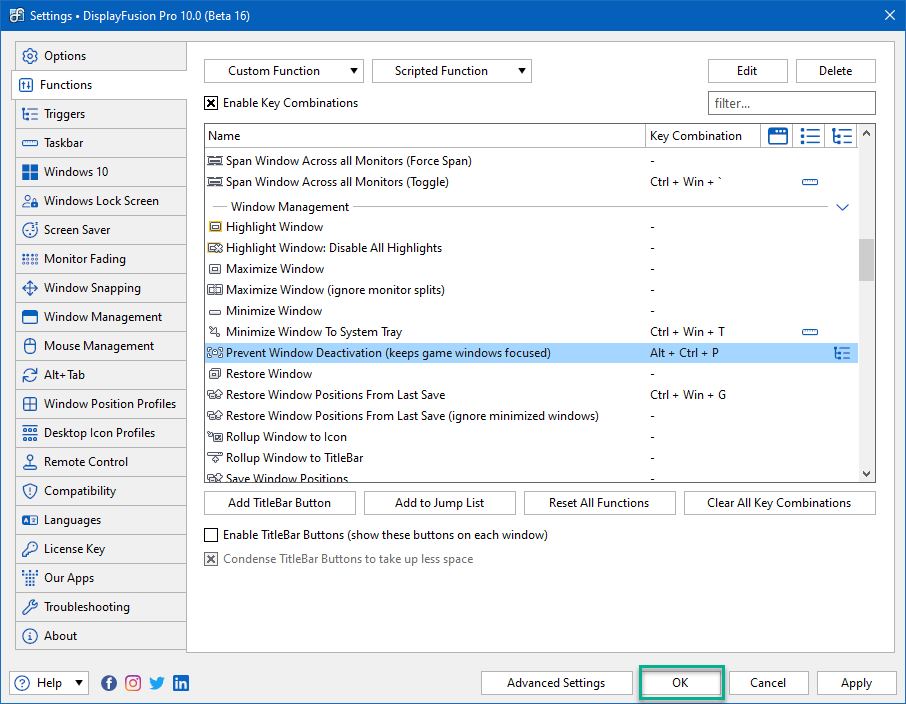Collapse the Window Management group chevron

(x=842, y=207)
